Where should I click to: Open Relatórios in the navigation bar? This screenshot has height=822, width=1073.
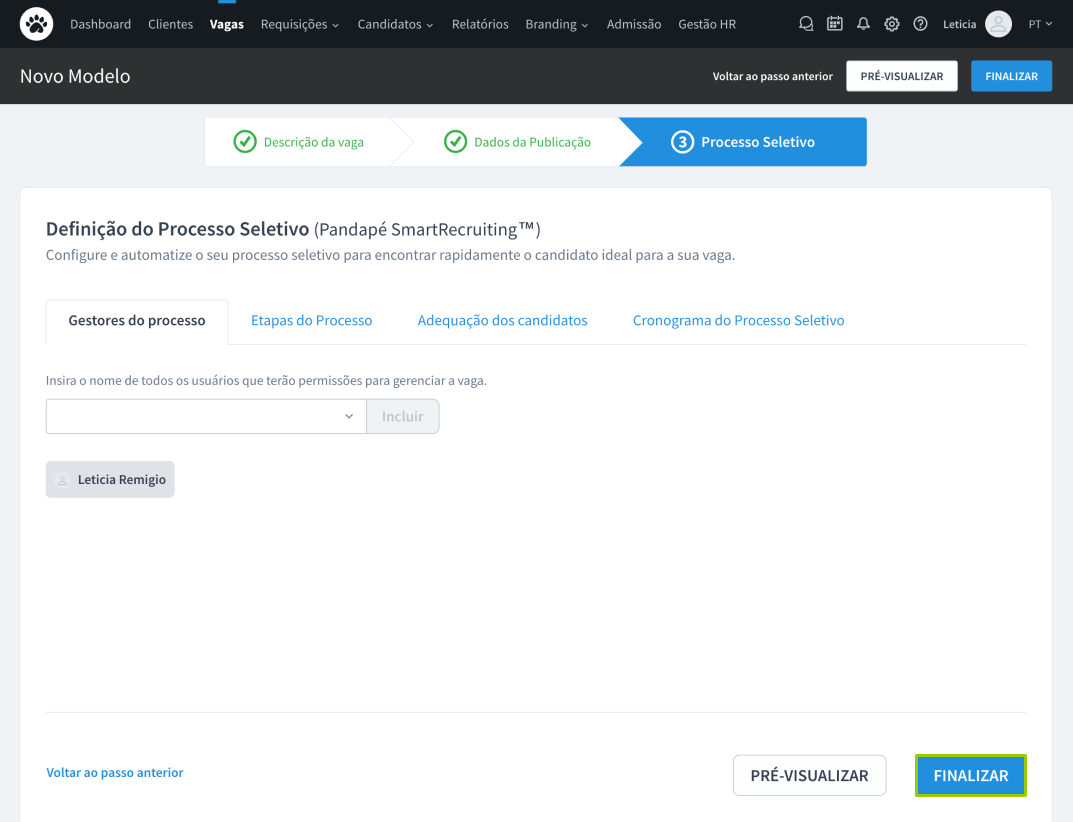480,24
